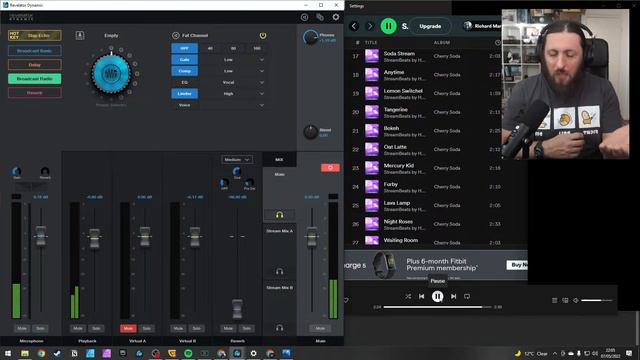
Task: Set HPF frequency to 80
Action: pos(233,48)
